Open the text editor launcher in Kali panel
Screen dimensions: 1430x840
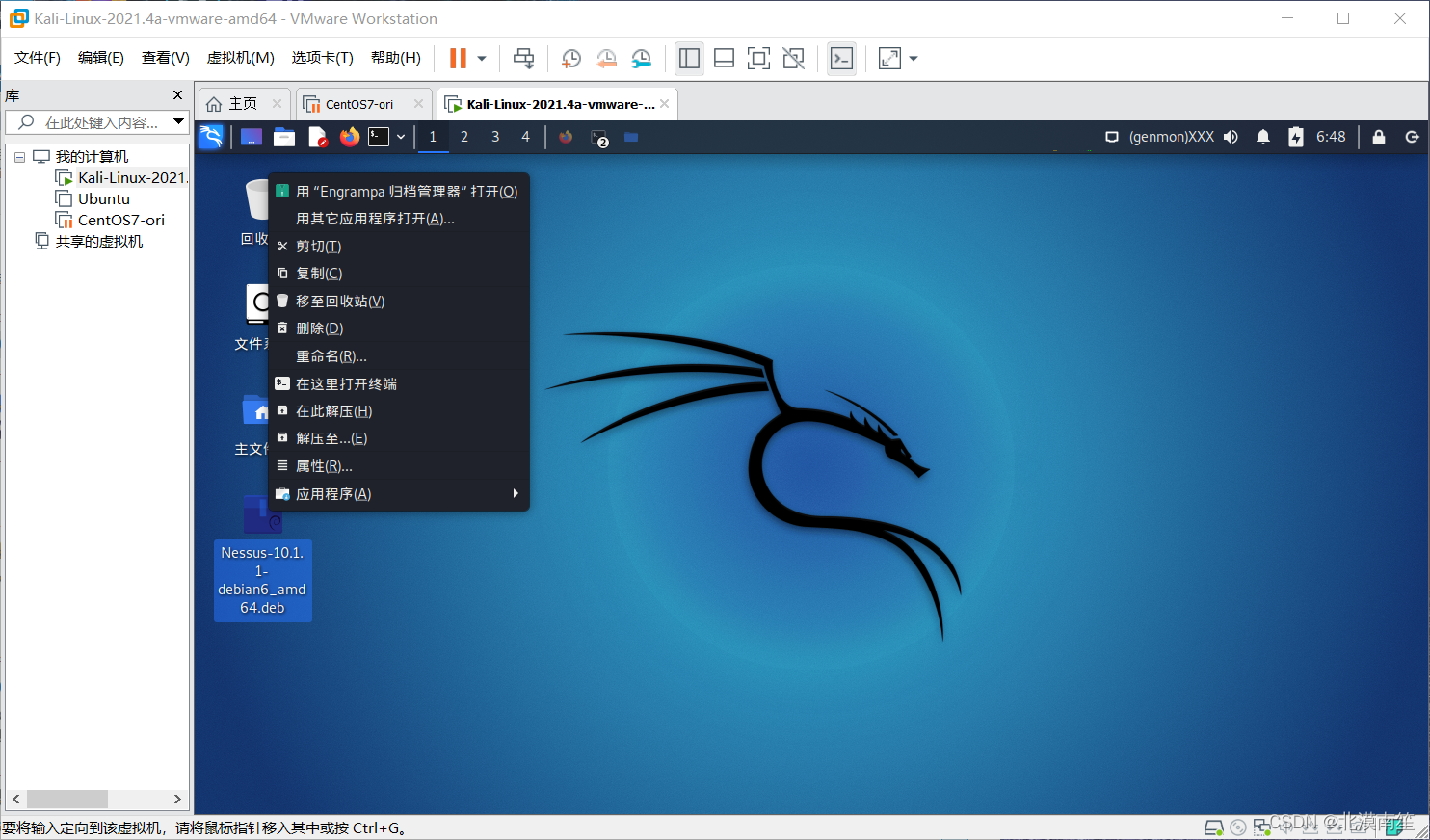tap(317, 137)
